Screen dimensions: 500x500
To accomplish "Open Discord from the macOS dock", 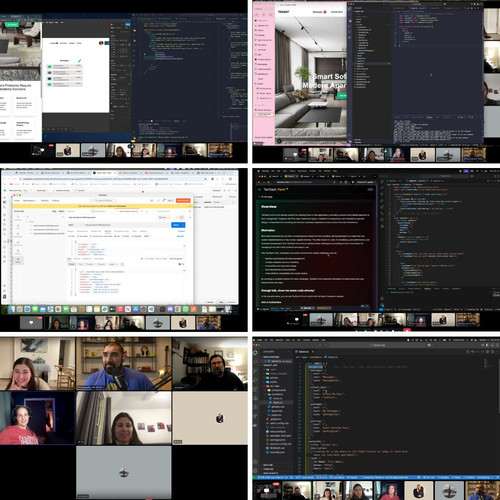I will pyautogui.click(x=170, y=309).
